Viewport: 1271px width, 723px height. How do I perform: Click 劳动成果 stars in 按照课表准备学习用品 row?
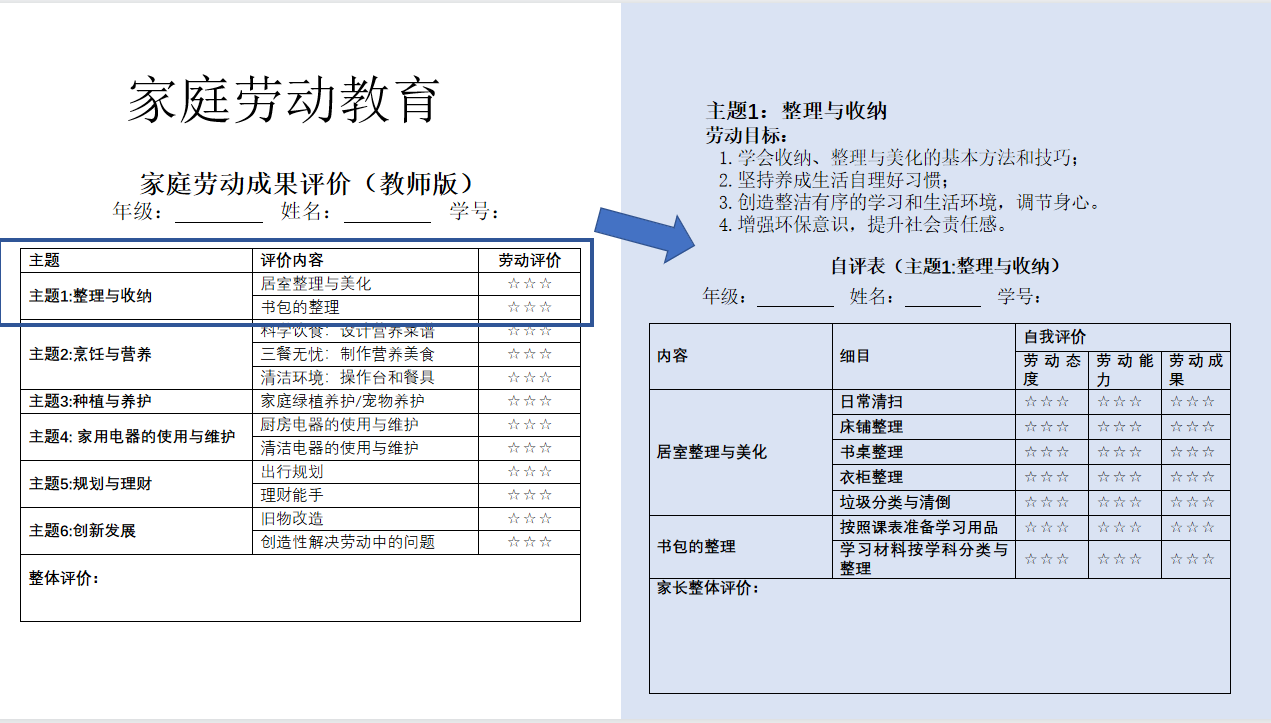coord(1193,527)
